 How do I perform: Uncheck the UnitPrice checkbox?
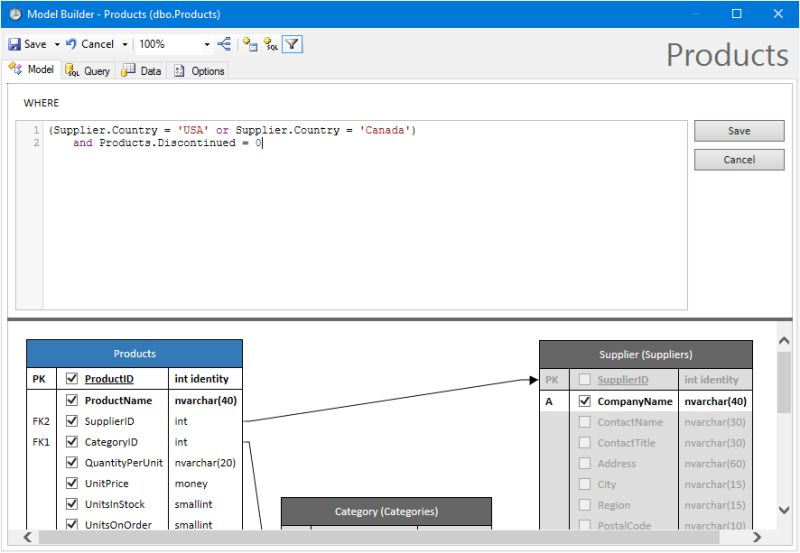click(x=72, y=483)
